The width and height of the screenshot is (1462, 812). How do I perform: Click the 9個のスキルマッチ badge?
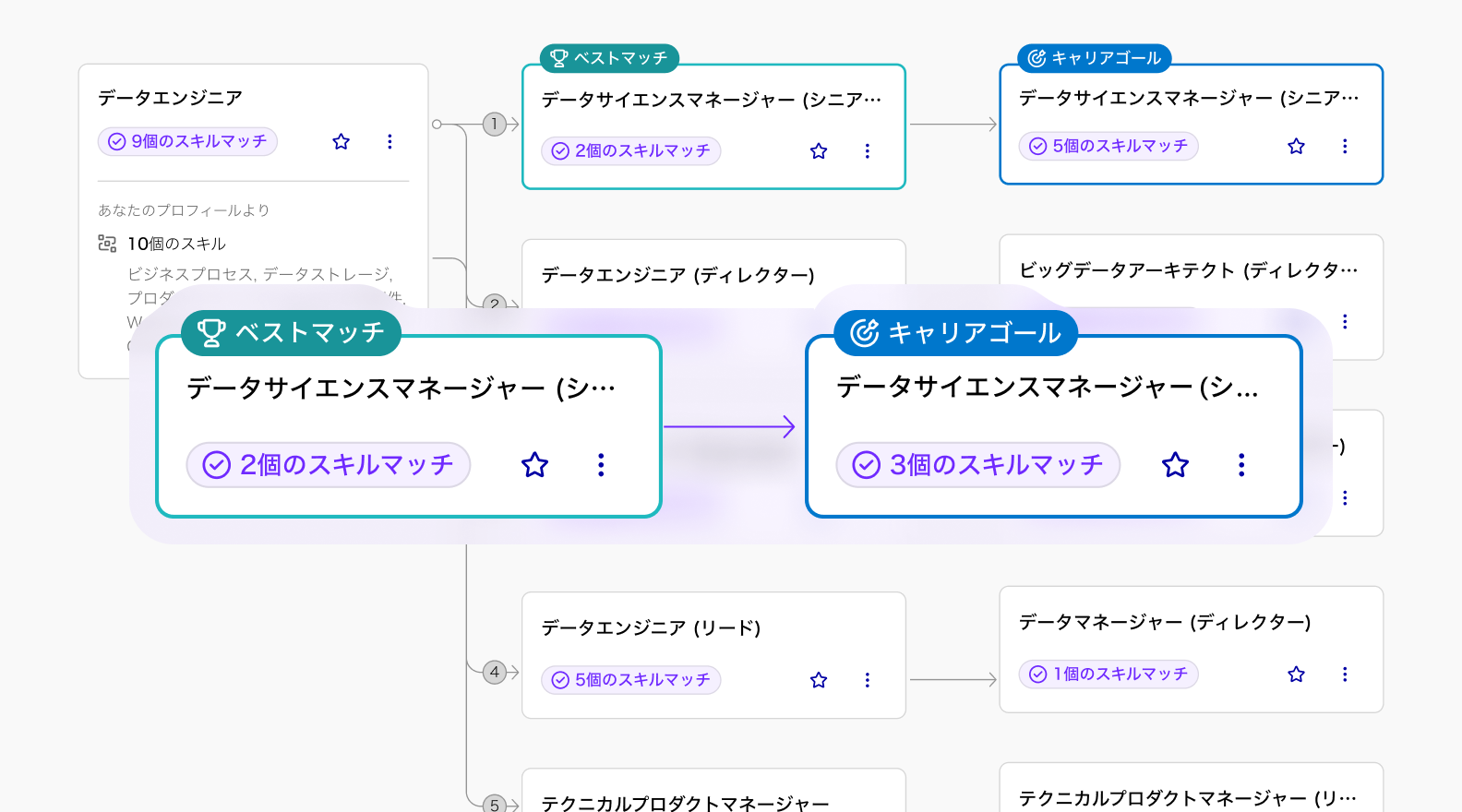click(x=187, y=141)
